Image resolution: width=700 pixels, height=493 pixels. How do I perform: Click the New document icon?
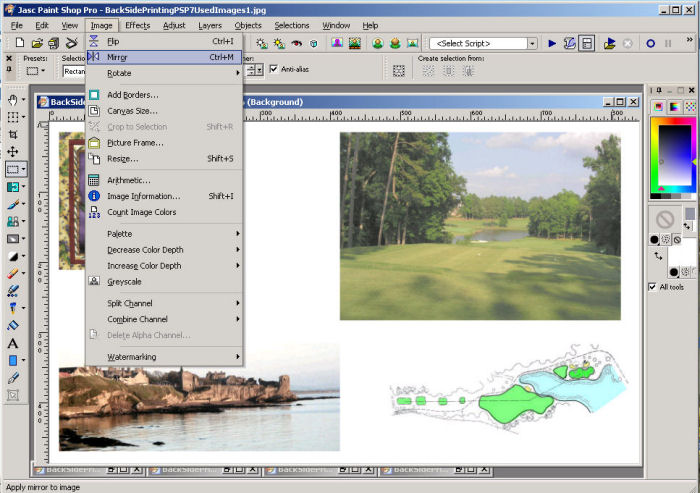[20, 44]
